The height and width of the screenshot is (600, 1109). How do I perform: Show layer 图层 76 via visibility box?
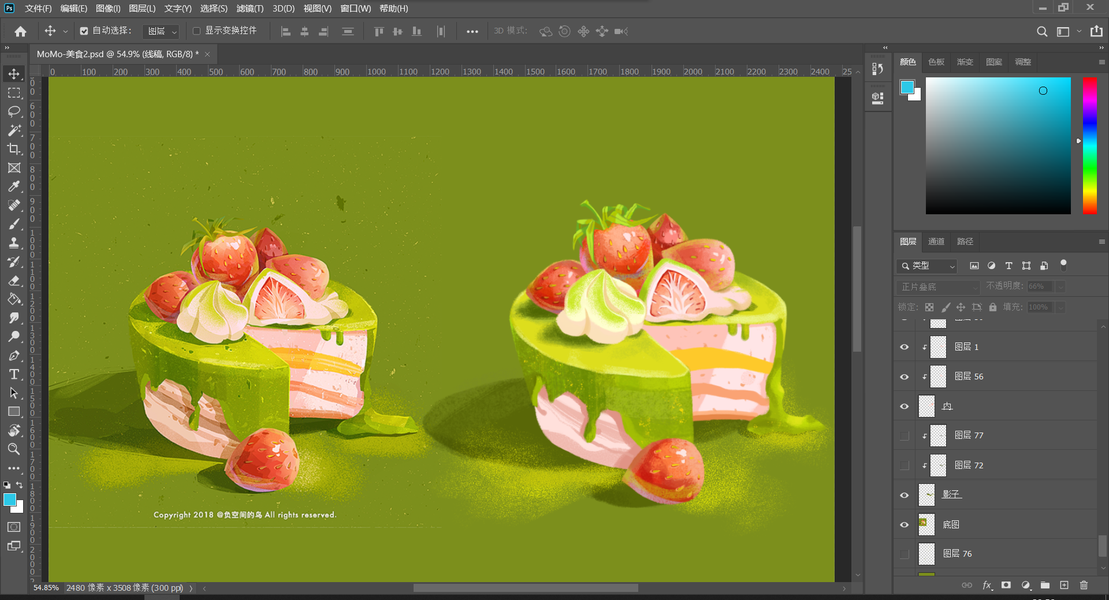904,554
